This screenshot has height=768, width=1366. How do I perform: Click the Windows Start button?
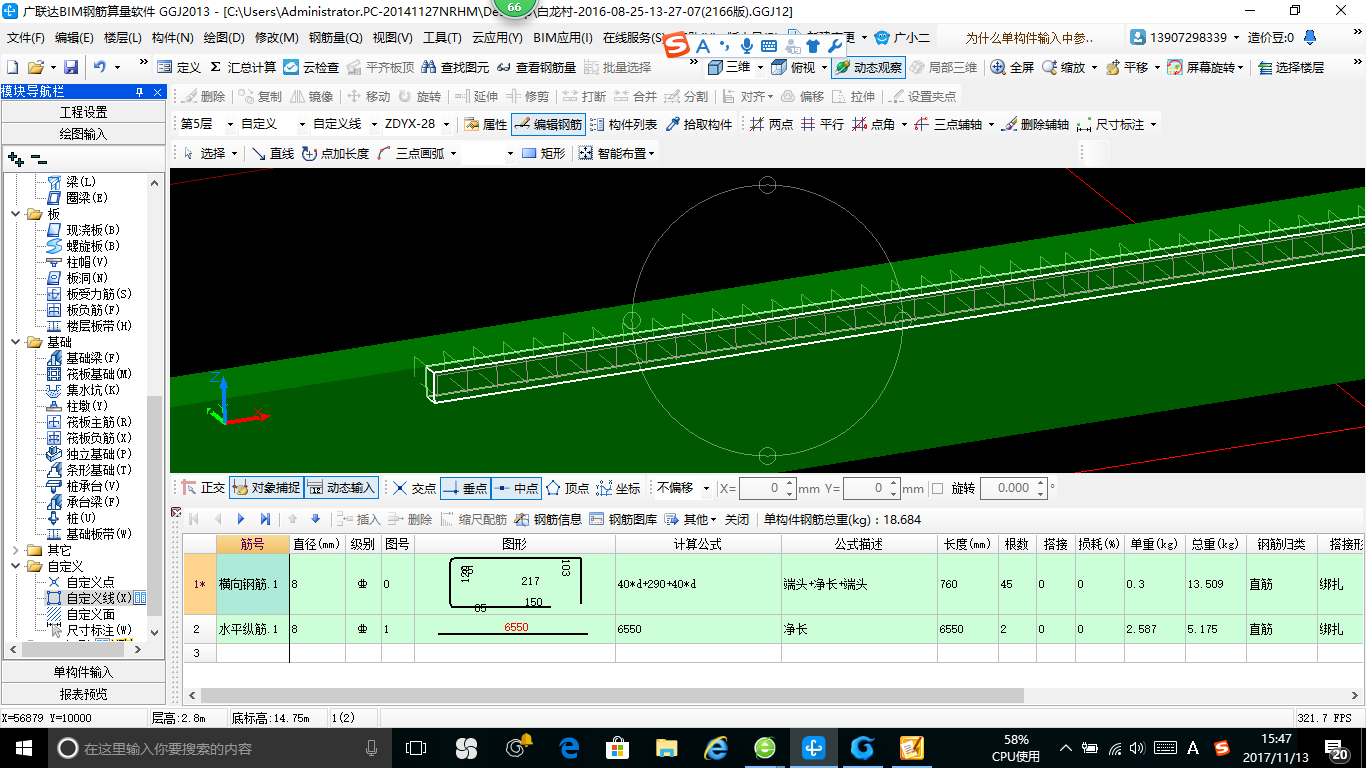(24, 747)
